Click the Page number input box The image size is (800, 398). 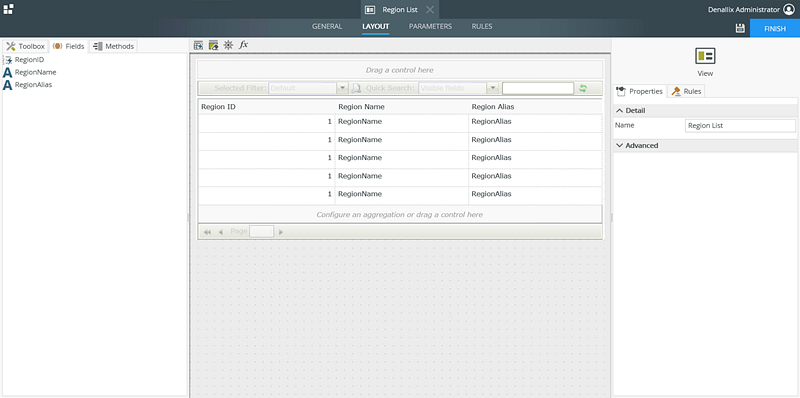261,232
